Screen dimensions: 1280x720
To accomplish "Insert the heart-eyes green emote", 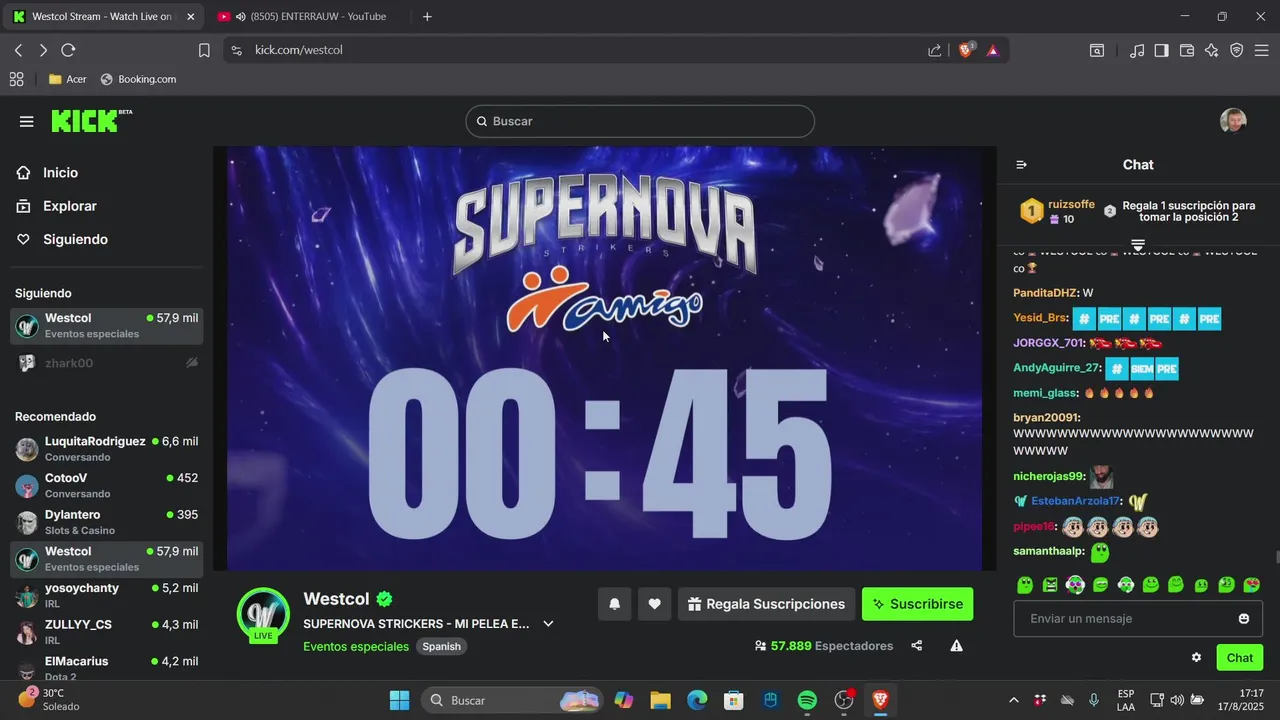I will point(1251,585).
